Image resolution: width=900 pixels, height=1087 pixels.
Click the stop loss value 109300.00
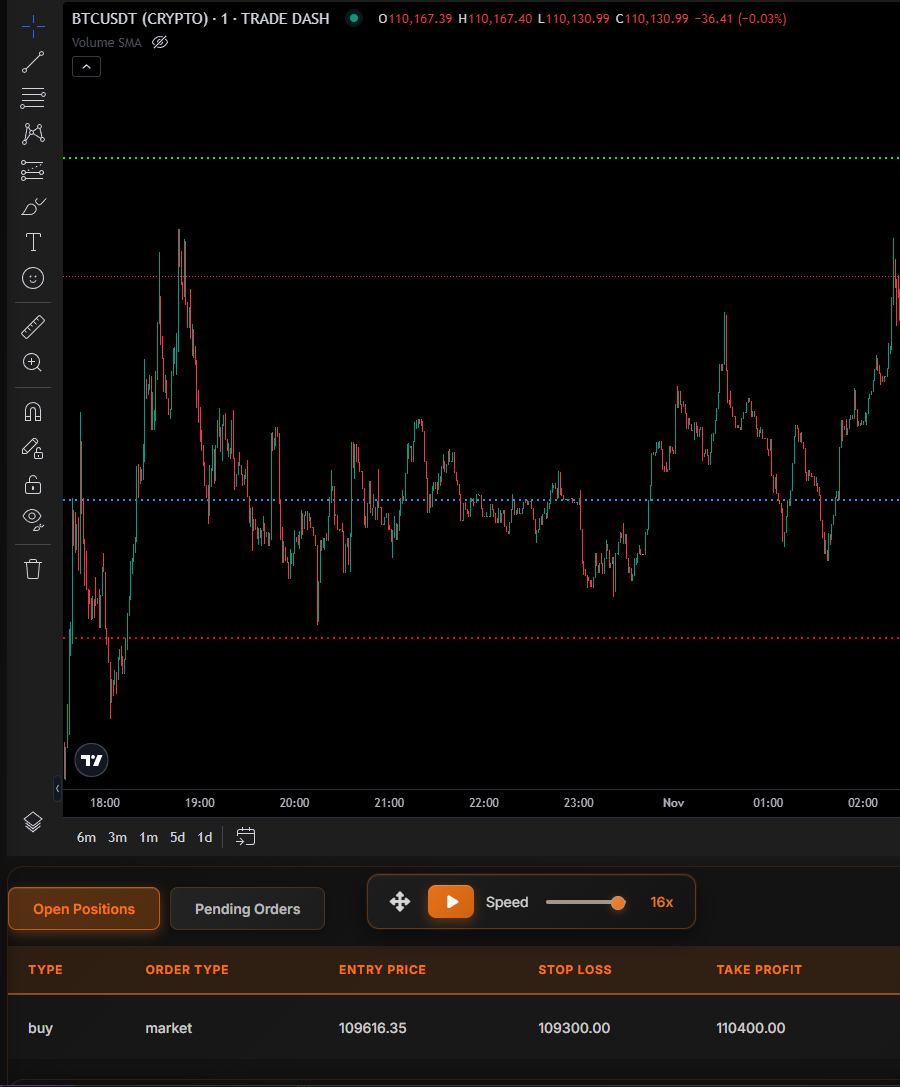coord(574,1028)
